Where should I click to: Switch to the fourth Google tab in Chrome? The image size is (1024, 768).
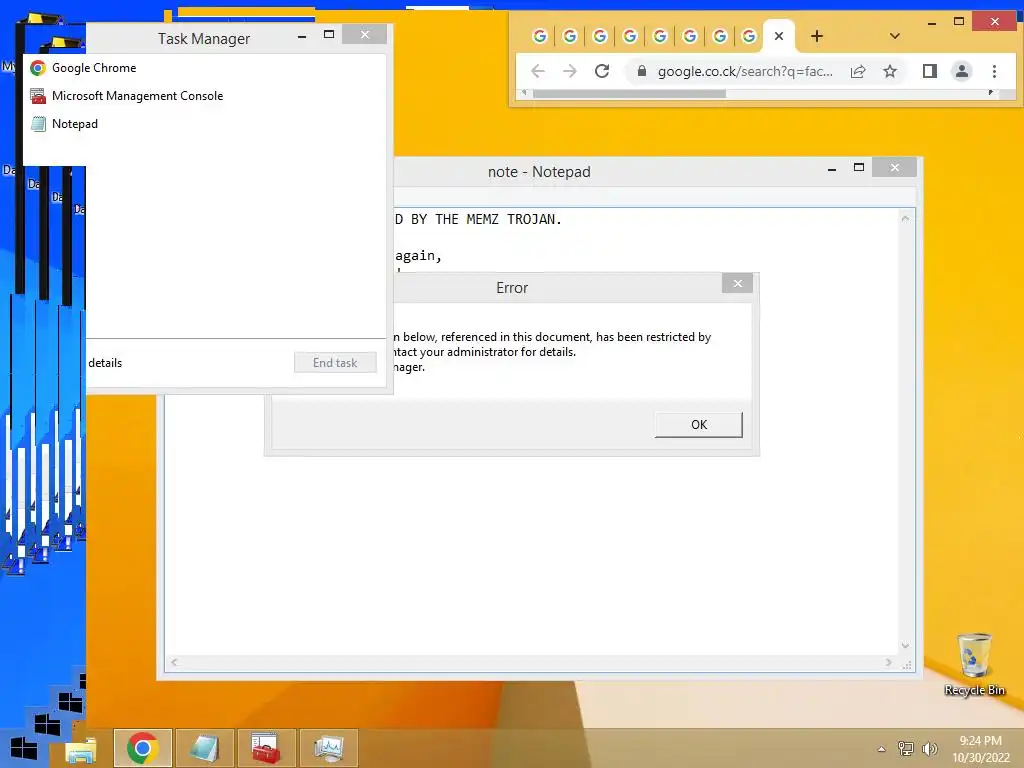point(630,37)
